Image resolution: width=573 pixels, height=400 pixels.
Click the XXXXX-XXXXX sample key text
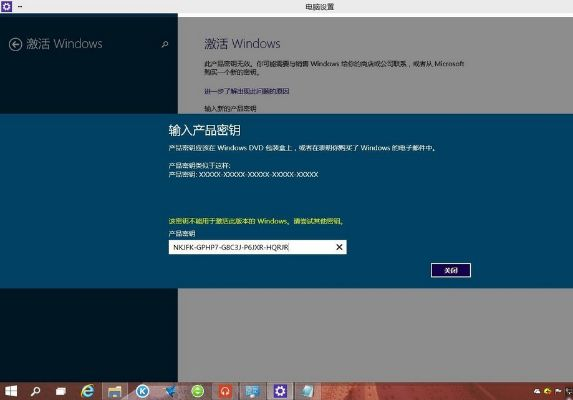[258, 175]
